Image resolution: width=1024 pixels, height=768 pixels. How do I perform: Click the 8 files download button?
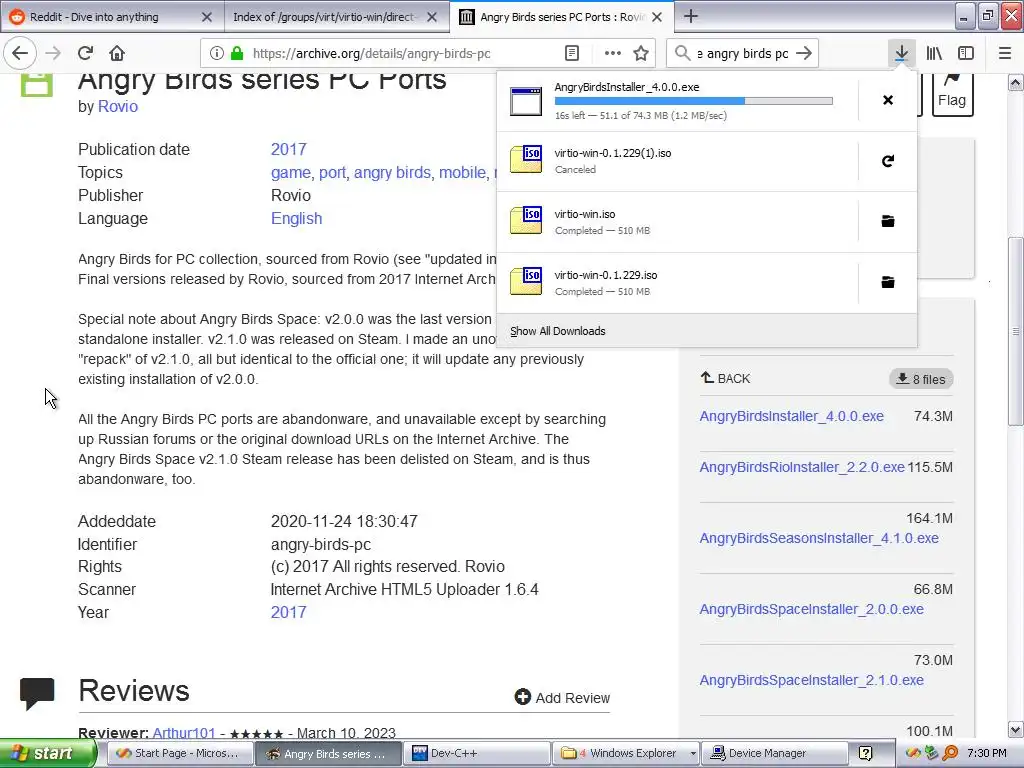[x=921, y=379]
